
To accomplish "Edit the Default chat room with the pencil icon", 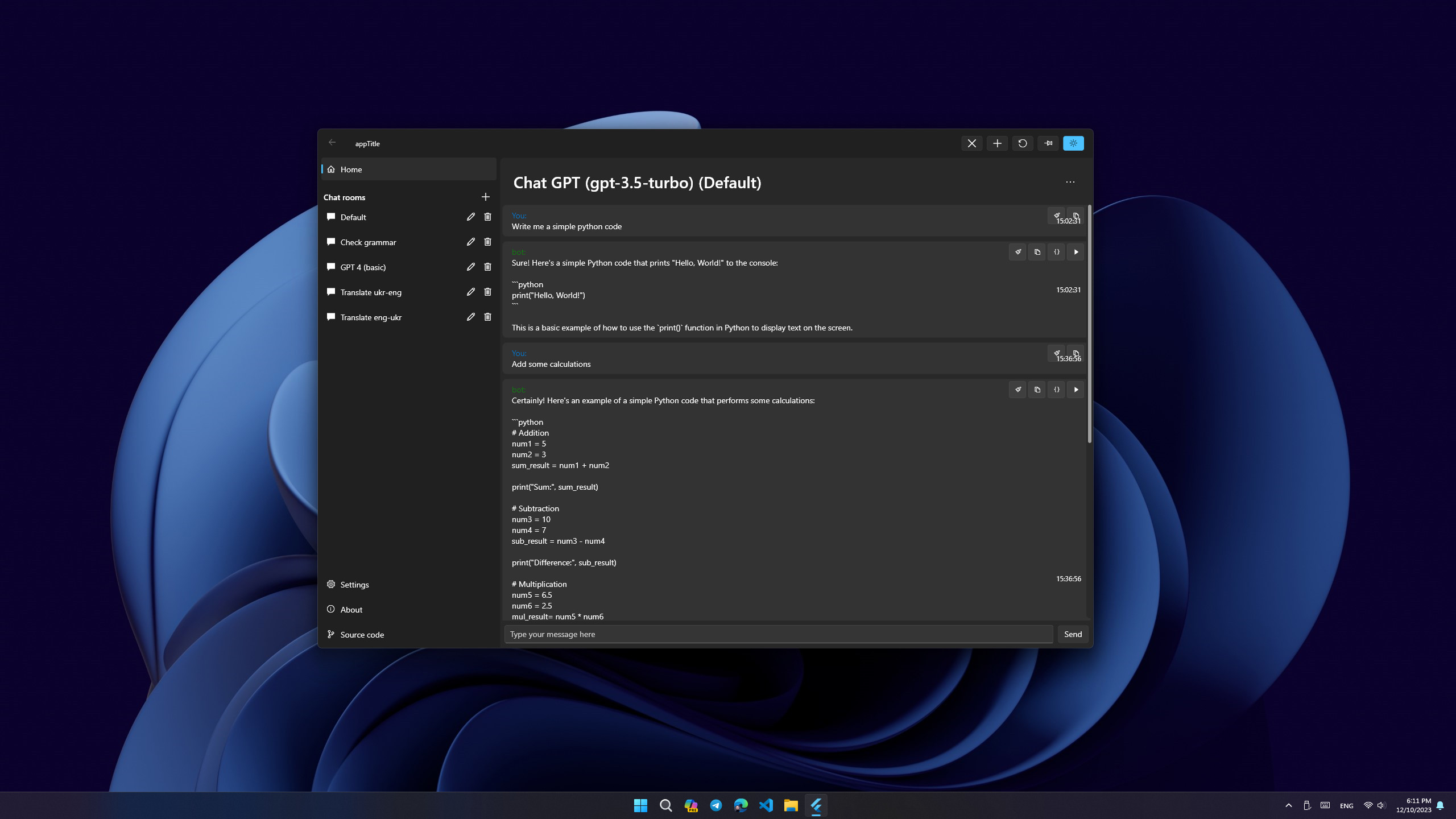I will [470, 217].
